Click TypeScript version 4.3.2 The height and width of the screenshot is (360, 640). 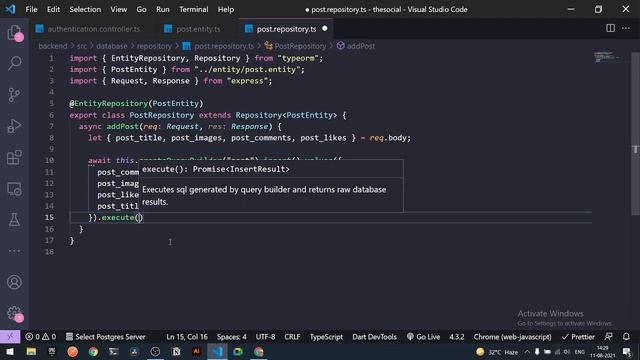point(457,337)
